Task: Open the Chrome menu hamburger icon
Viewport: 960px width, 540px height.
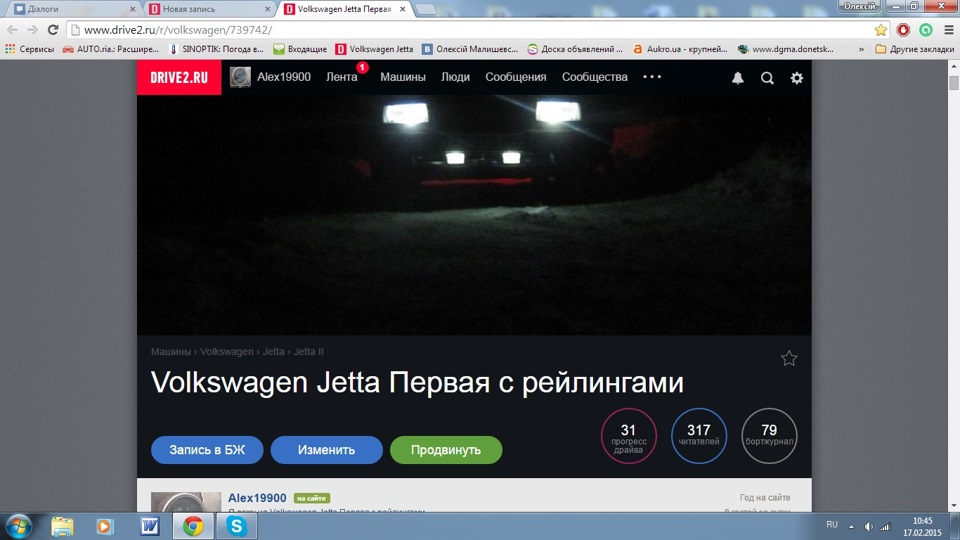Action: pos(948,30)
